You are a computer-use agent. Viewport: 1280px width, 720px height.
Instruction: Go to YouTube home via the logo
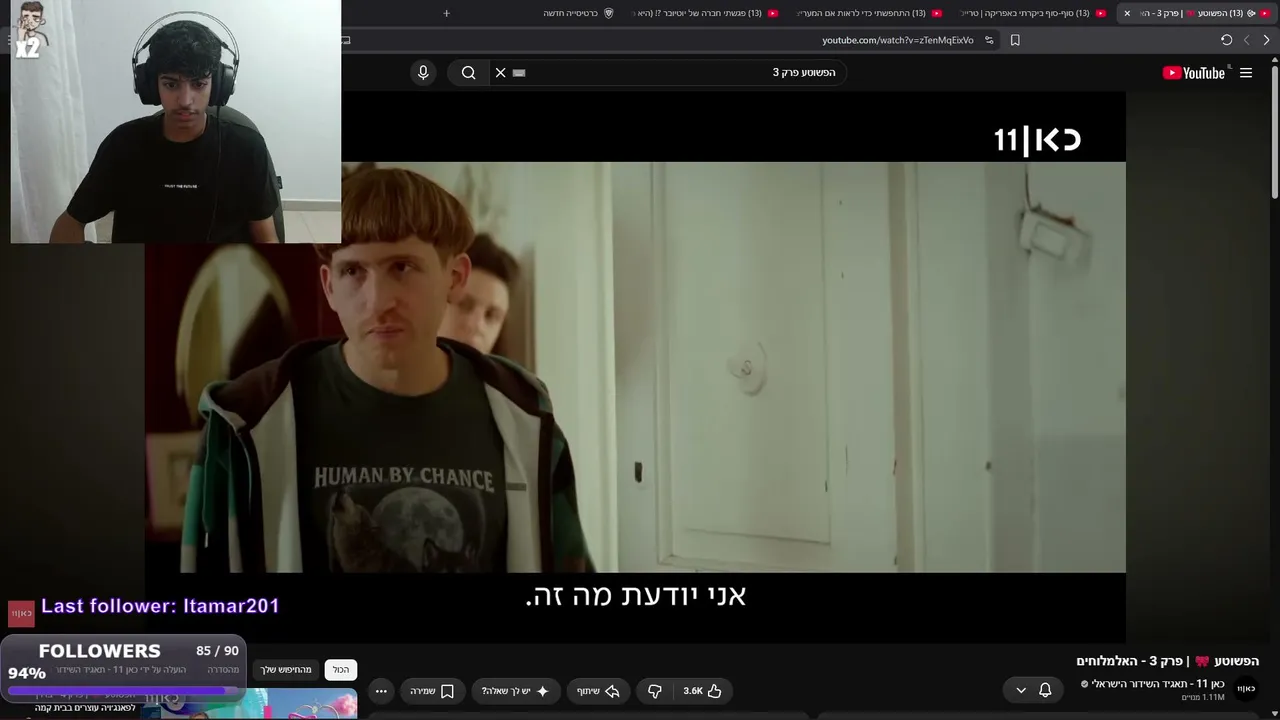click(x=1194, y=73)
